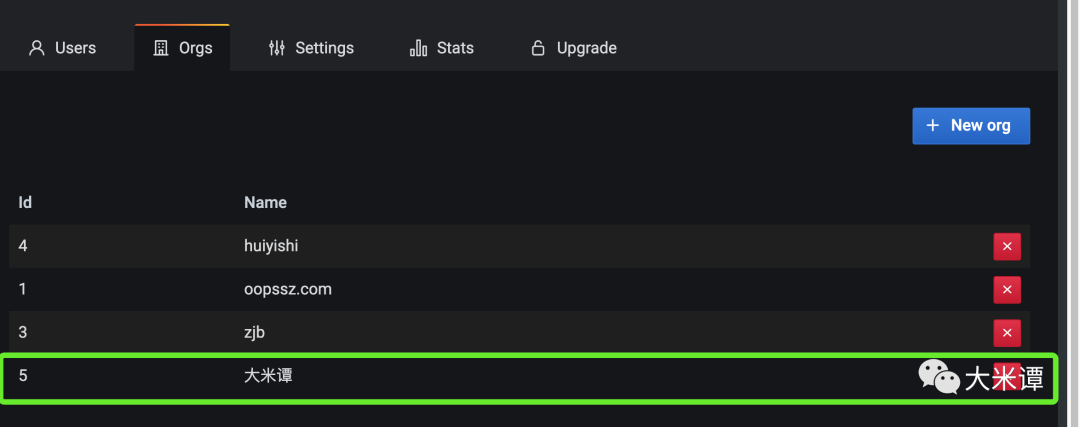
Task: Open the oopssz.com organization entry
Action: tap(288, 289)
